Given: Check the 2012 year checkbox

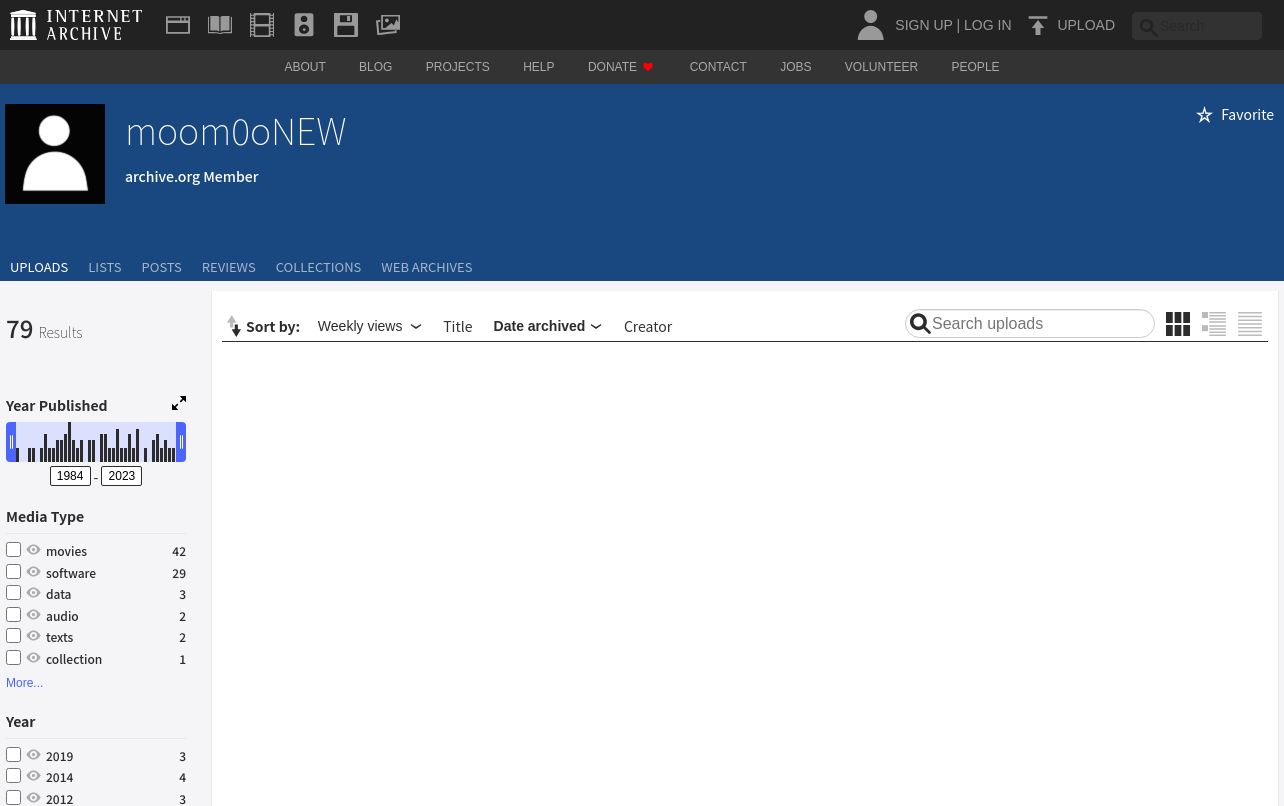Looking at the screenshot, I should [13, 798].
